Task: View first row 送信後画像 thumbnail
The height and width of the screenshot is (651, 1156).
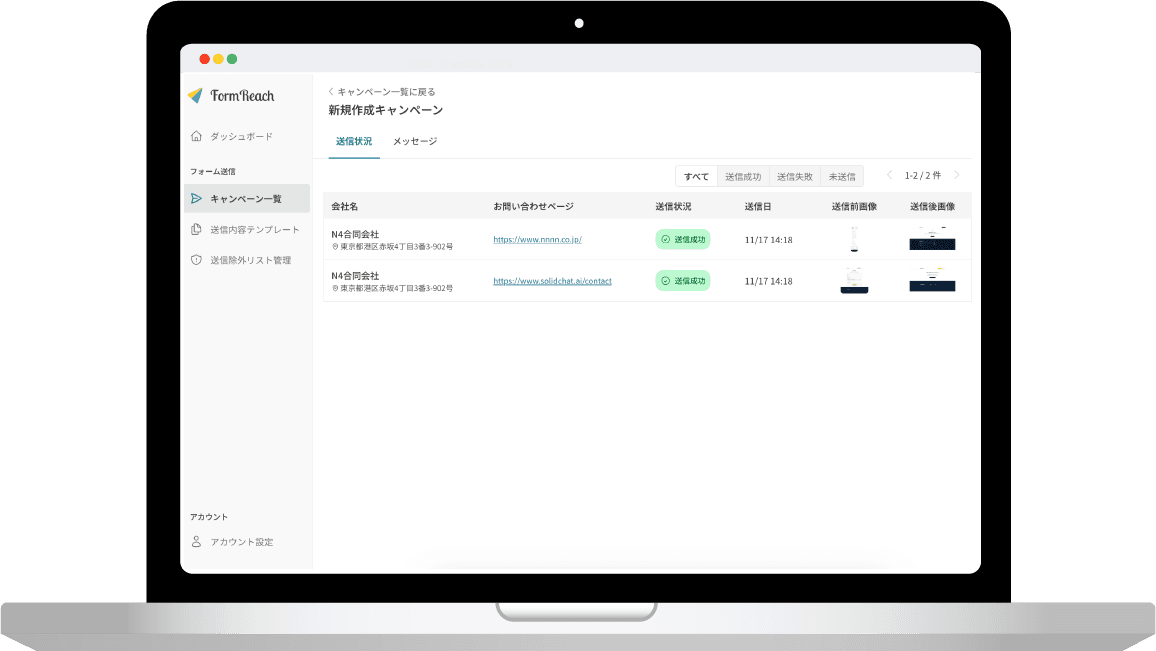Action: tap(932, 239)
